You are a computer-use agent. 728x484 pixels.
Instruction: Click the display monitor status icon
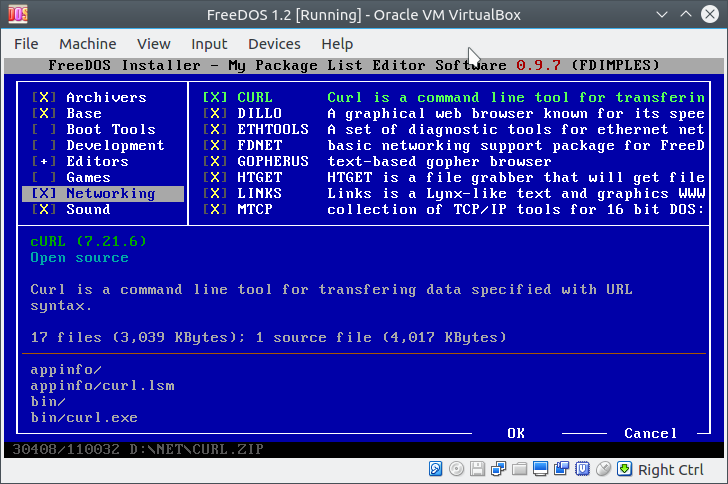click(x=541, y=469)
